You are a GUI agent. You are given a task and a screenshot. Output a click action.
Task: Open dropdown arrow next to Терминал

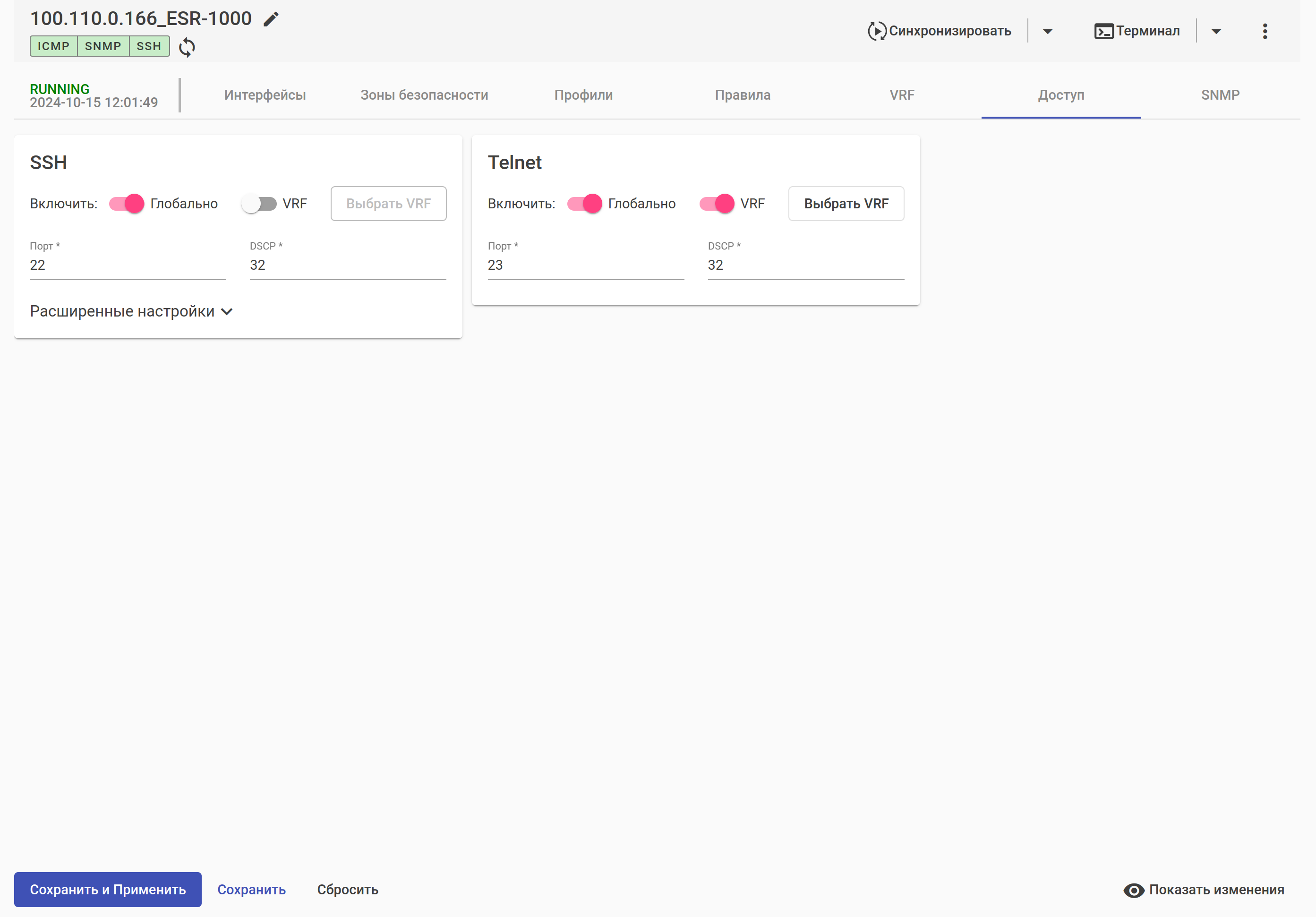point(1216,32)
